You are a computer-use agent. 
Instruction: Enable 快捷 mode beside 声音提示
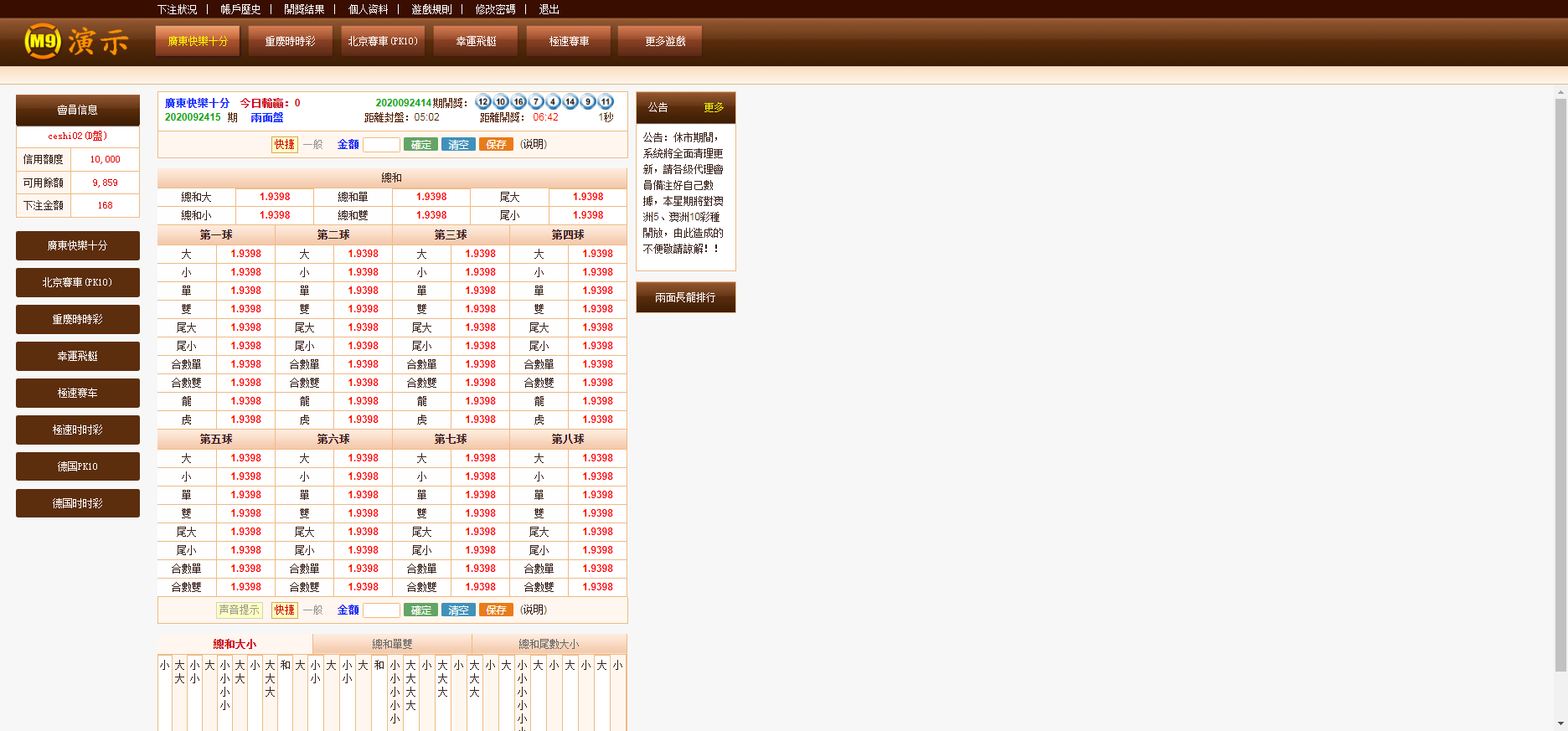click(285, 610)
